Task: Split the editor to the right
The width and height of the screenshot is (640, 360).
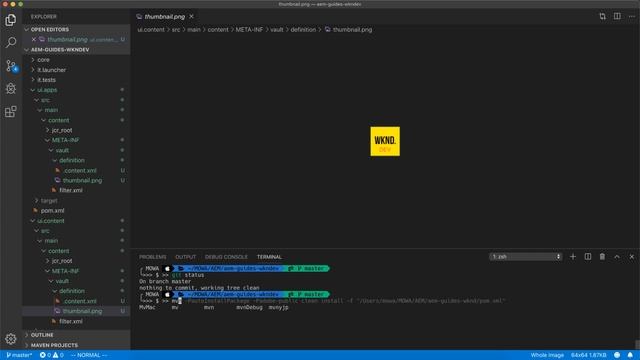Action: tap(617, 16)
